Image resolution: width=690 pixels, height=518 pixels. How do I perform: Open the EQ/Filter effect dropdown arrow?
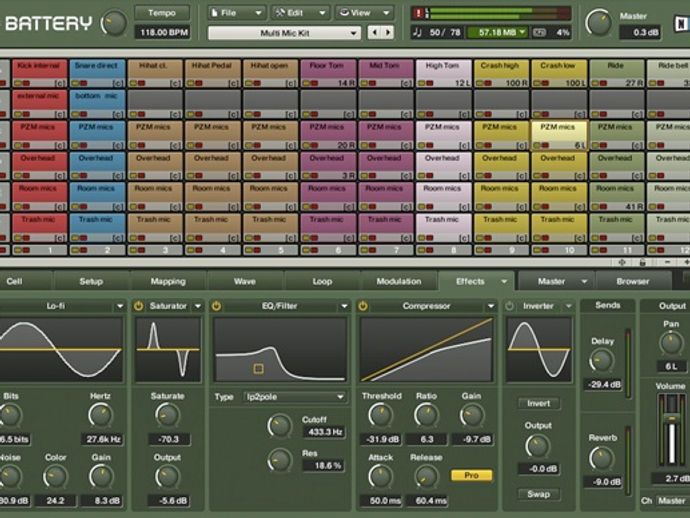[x=344, y=306]
